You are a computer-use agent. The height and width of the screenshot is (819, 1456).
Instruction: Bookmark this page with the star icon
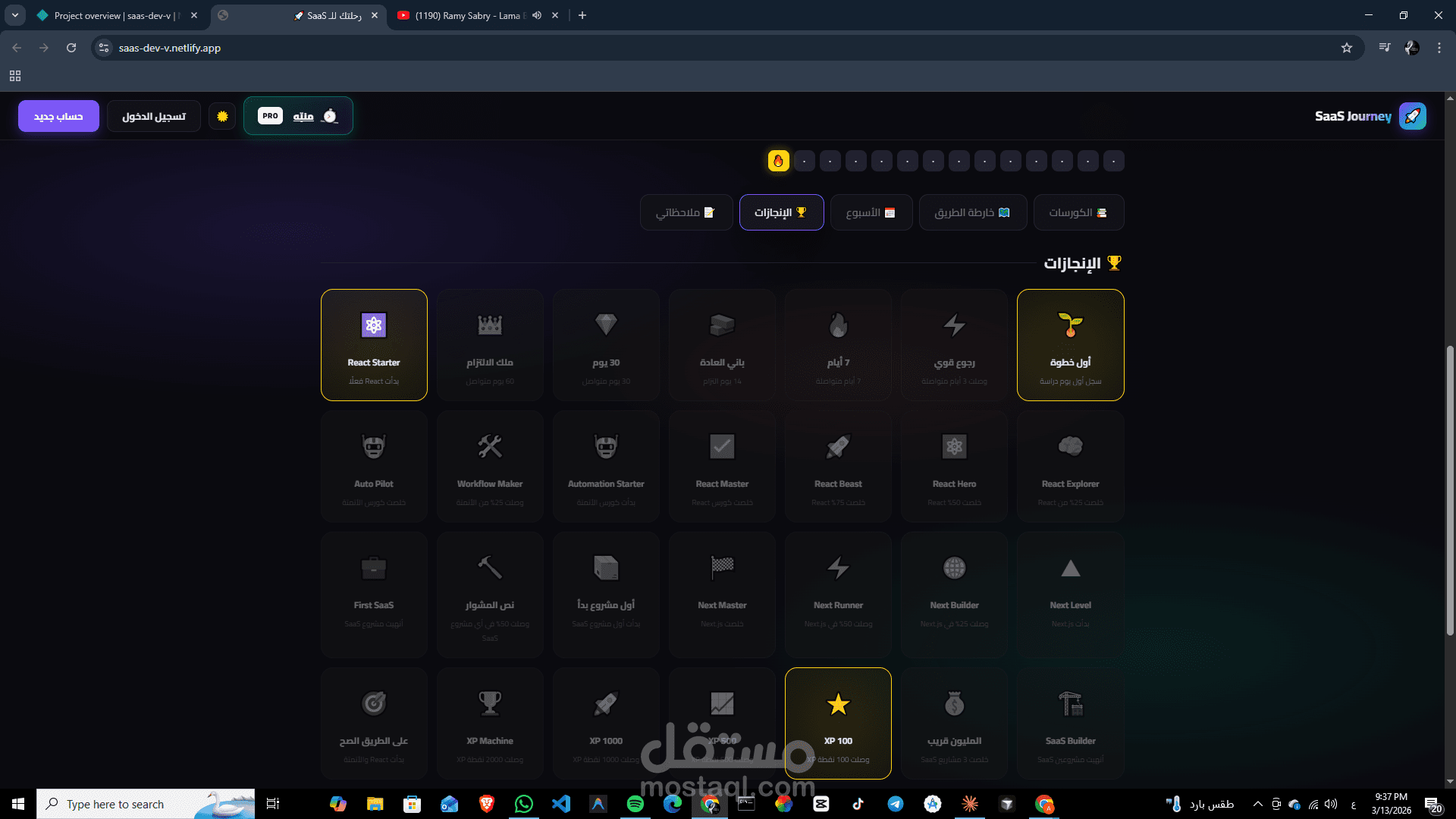click(x=1347, y=48)
